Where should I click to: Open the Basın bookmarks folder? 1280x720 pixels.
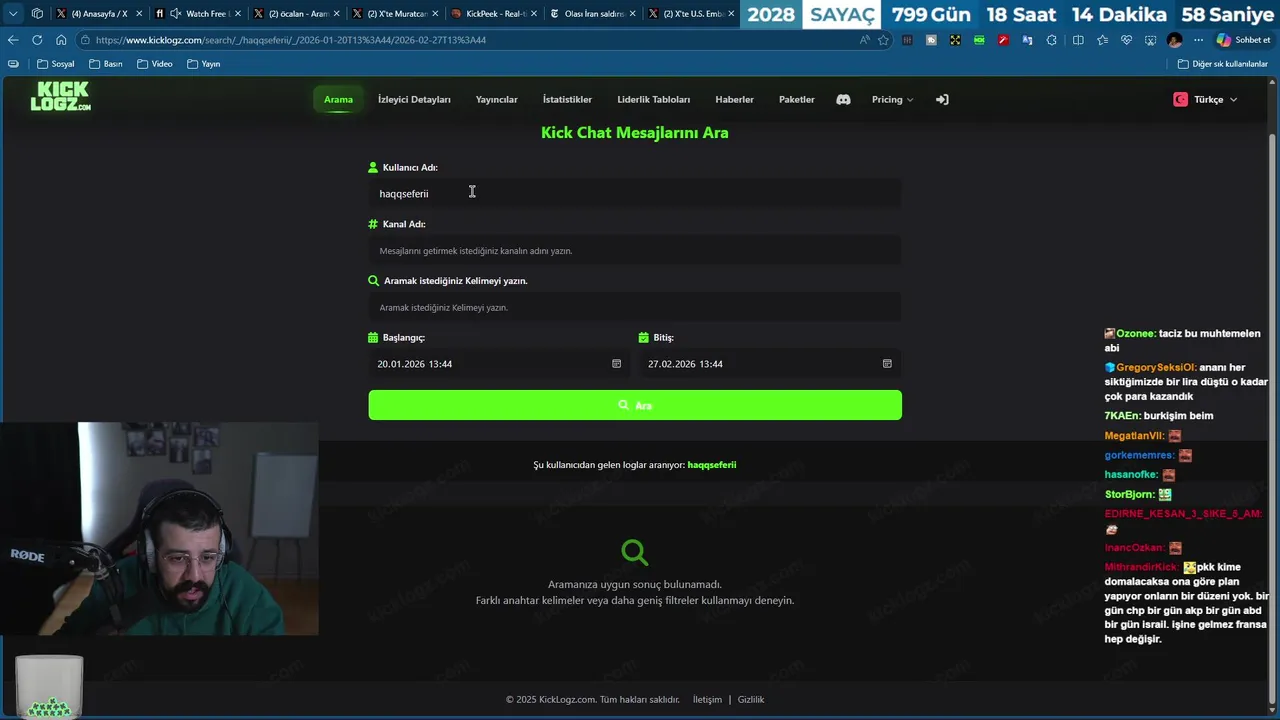pyautogui.click(x=105, y=64)
